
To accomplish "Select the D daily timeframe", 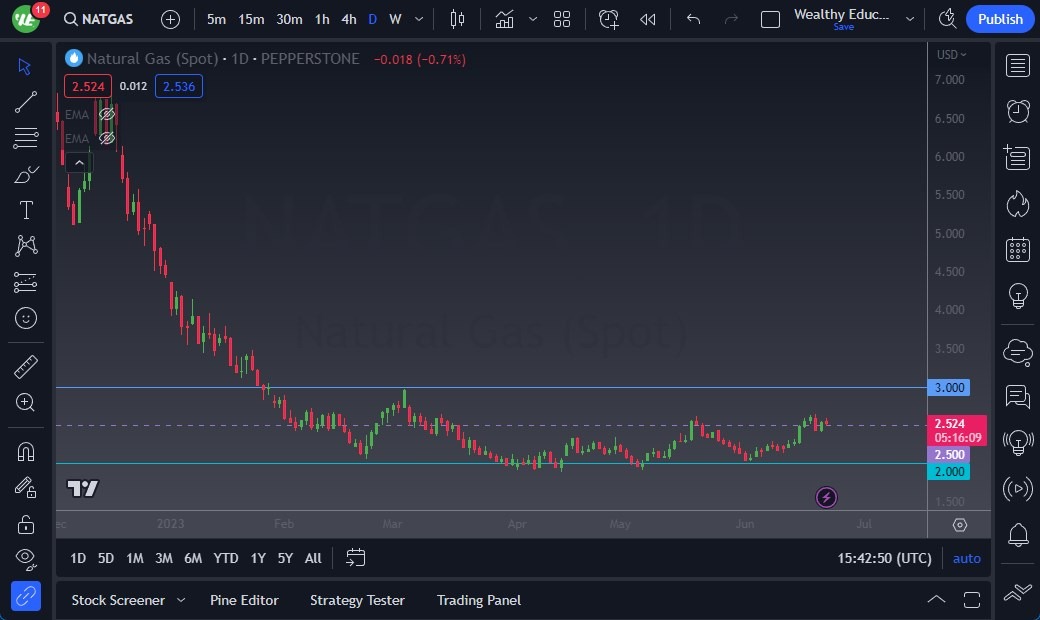I will click(x=373, y=19).
